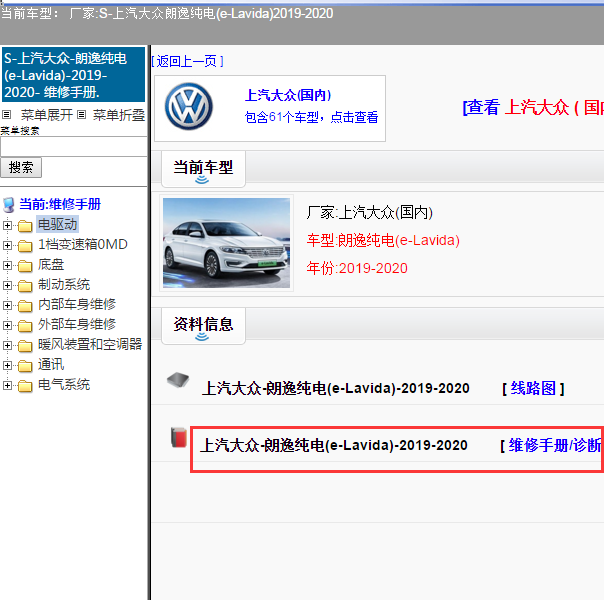Screen dimensions: 604x600
Task: Select the 电气系统 tree item
Action: point(64,384)
